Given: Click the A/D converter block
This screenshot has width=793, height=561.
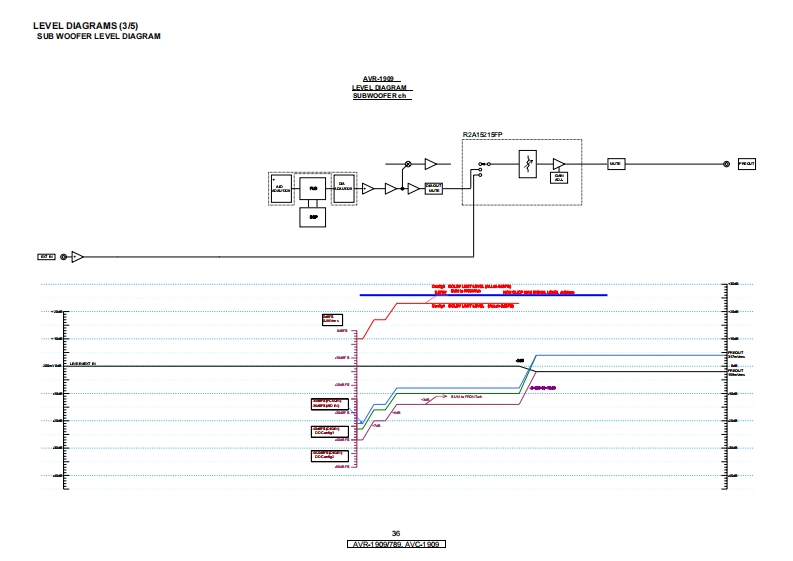Looking at the screenshot, I should tap(280, 188).
